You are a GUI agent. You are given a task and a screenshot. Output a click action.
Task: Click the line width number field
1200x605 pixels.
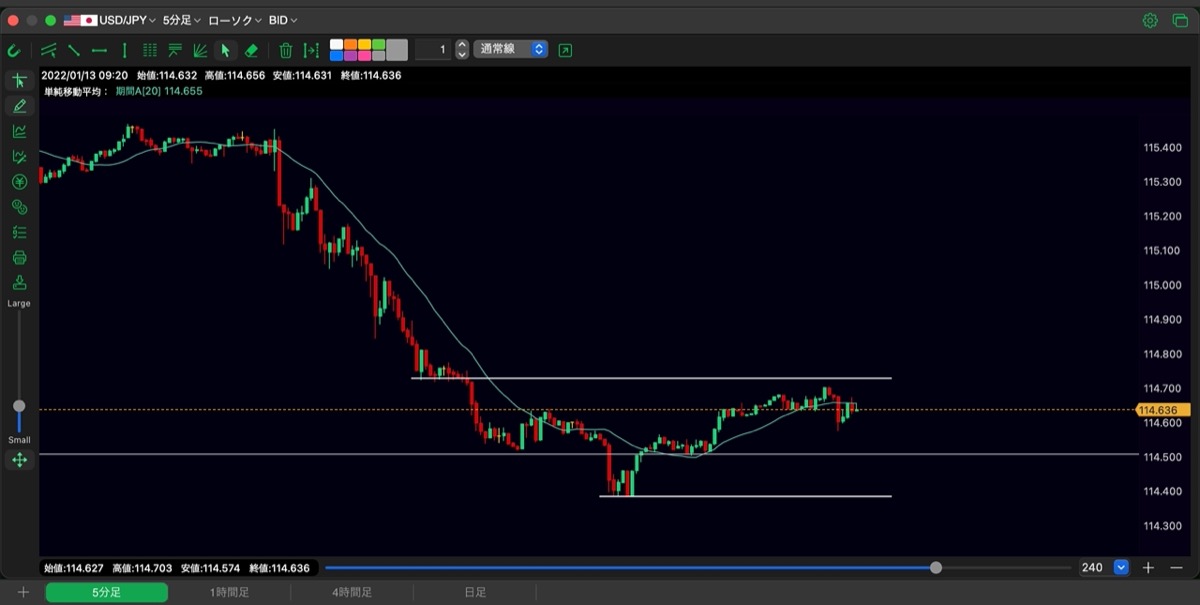pyautogui.click(x=433, y=49)
